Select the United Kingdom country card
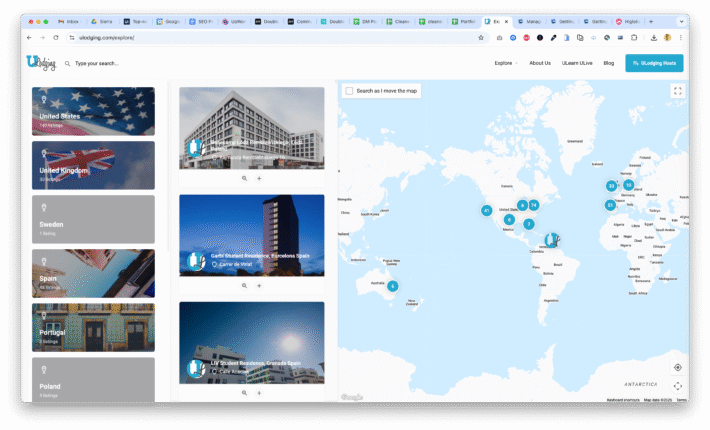 pos(93,165)
